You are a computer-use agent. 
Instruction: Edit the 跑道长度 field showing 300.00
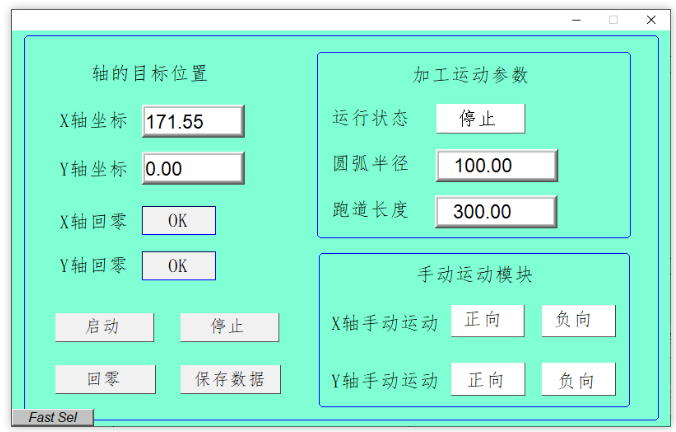tap(496, 211)
